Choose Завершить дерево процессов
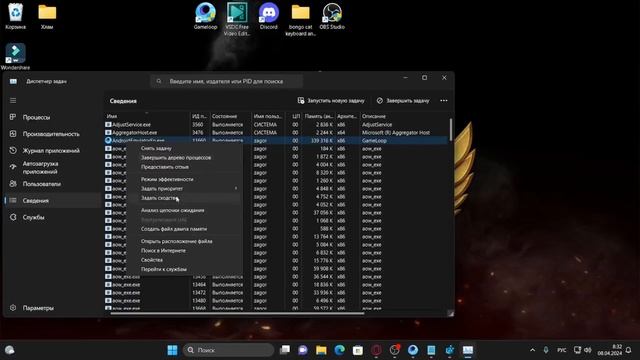This screenshot has width=640, height=360. click(x=176, y=158)
